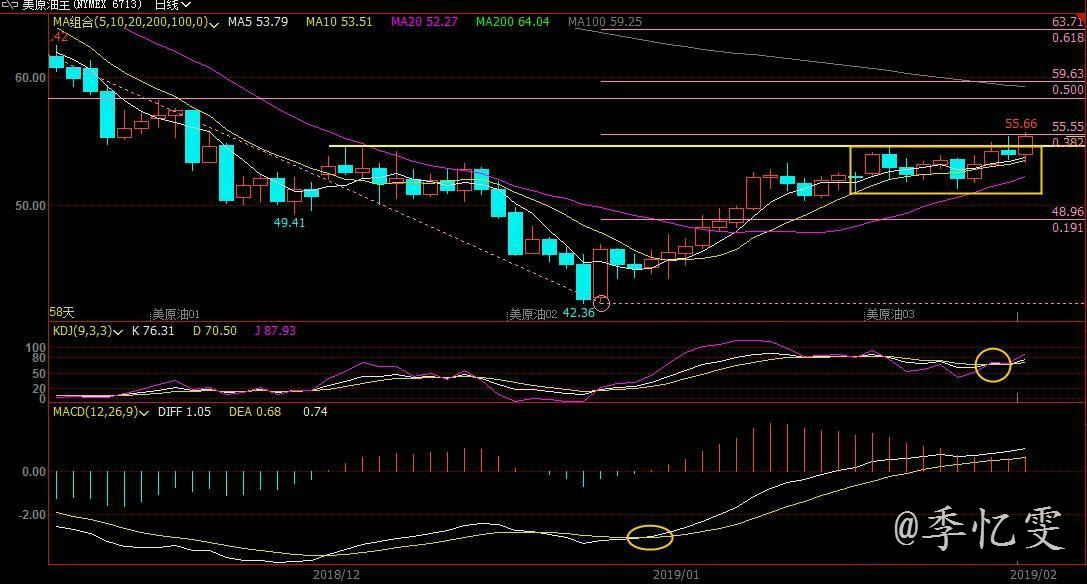Toggle the magenta MA20 legend entry
The height and width of the screenshot is (584, 1087).
[424, 21]
